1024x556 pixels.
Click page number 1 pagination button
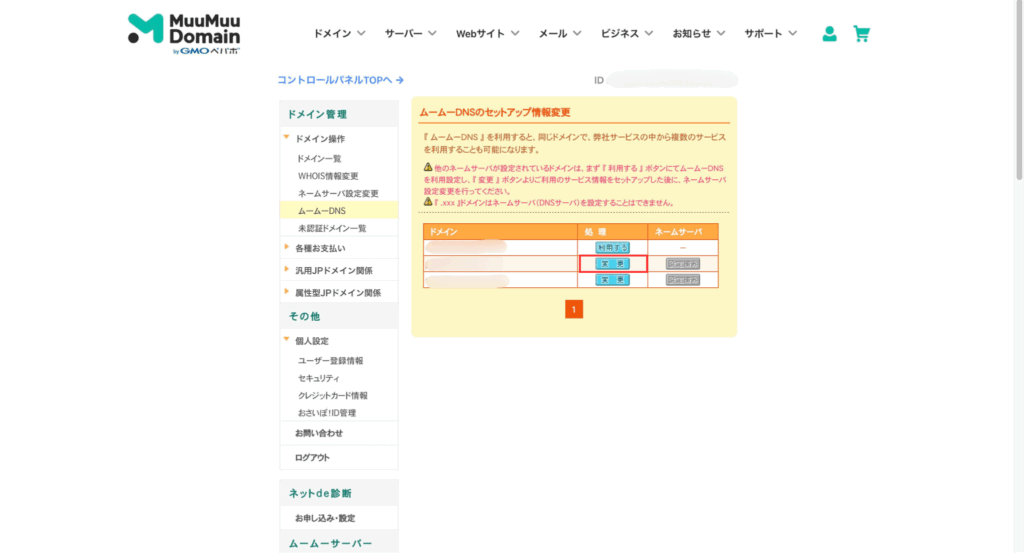click(x=573, y=310)
